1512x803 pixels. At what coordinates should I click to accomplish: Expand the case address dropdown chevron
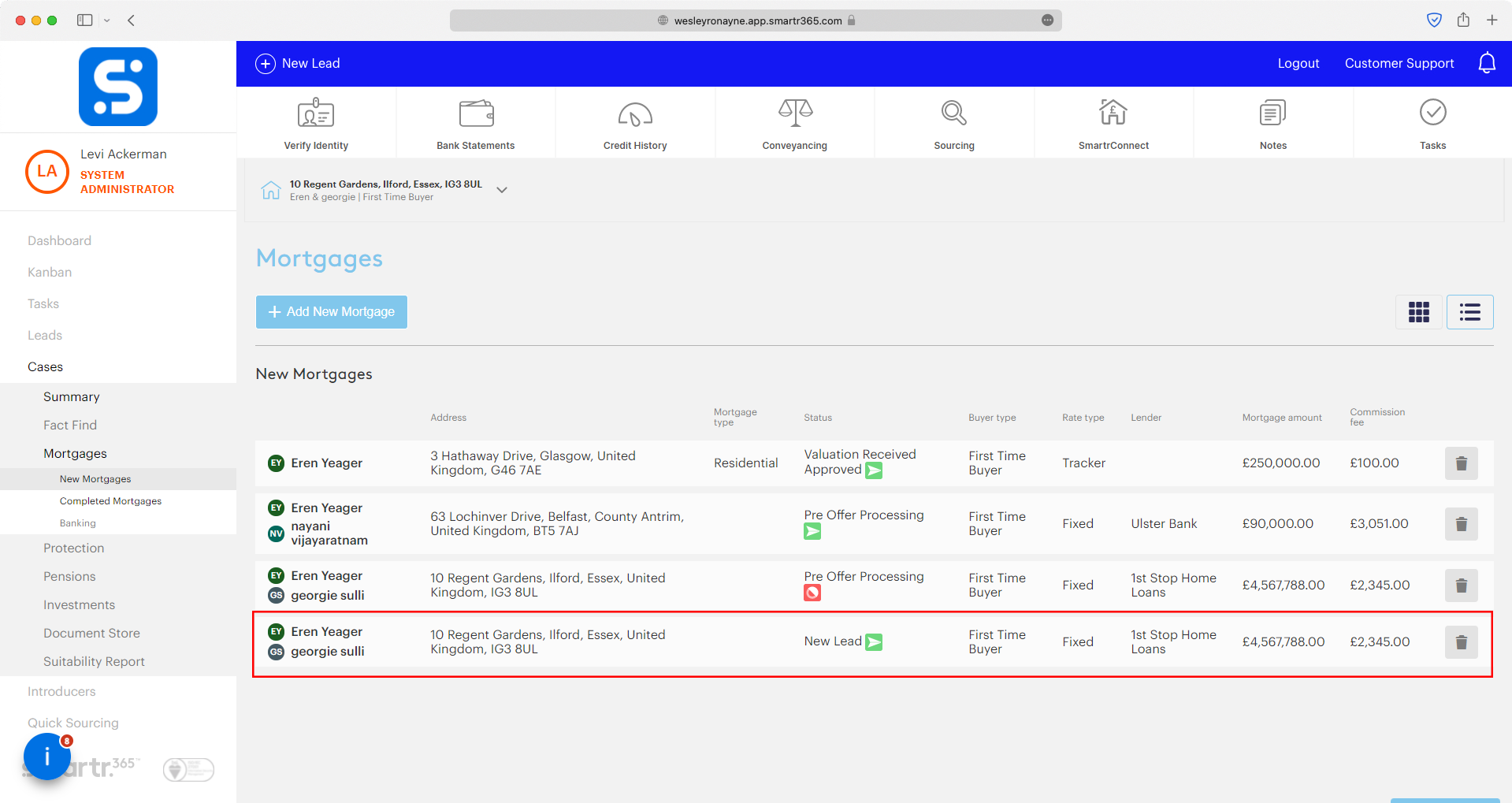(x=502, y=190)
